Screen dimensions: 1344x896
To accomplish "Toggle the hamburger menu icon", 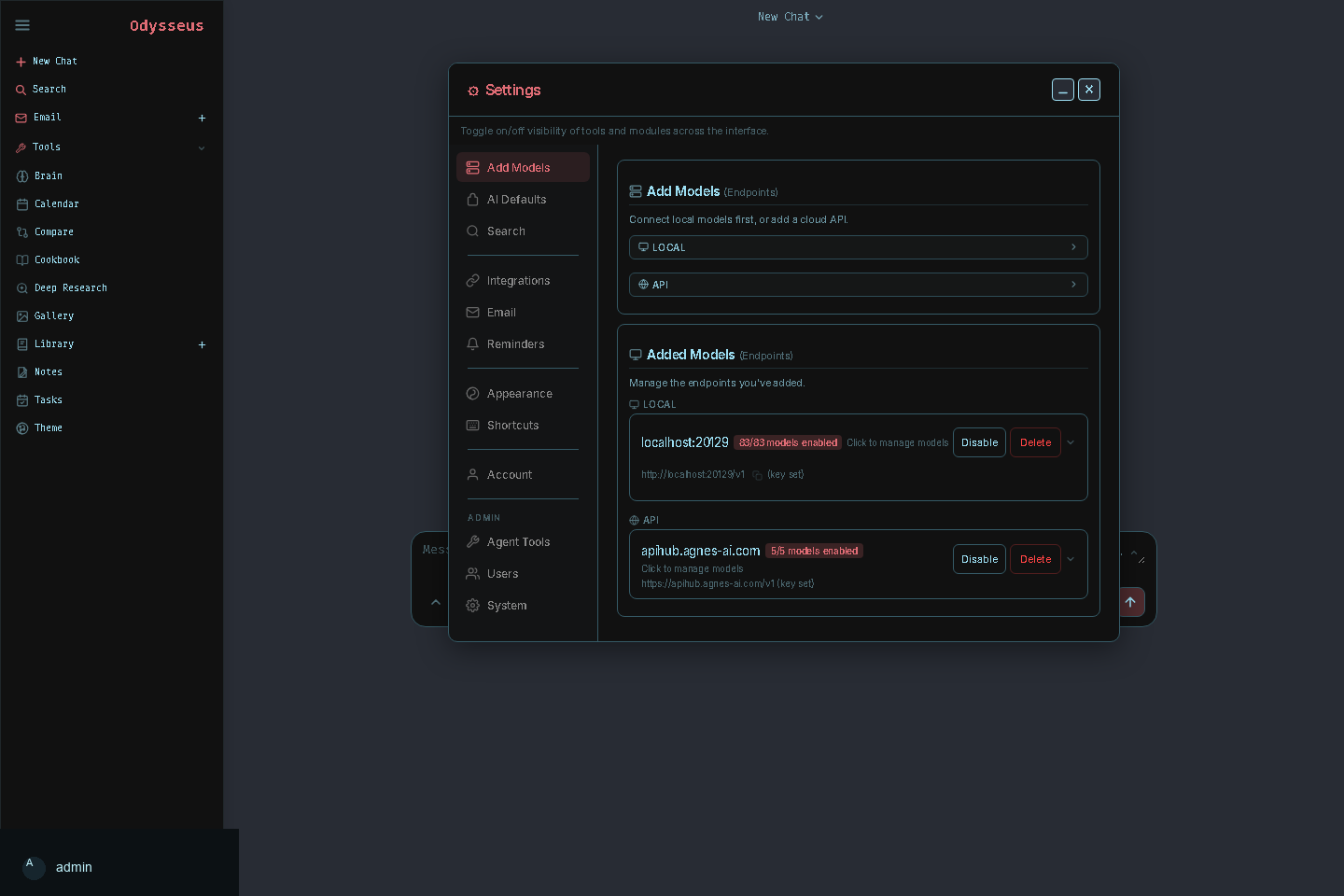I will pyautogui.click(x=22, y=25).
